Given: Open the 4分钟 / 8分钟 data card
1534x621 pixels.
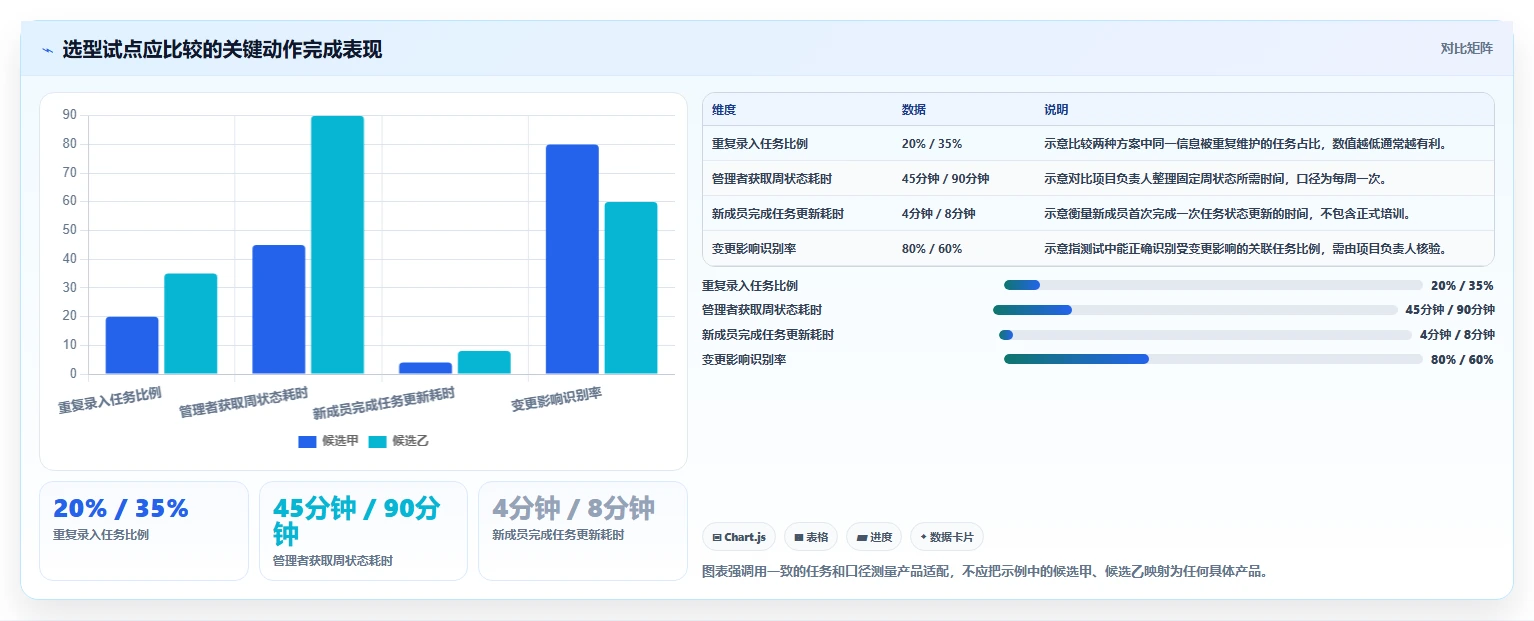Looking at the screenshot, I should click(x=583, y=531).
